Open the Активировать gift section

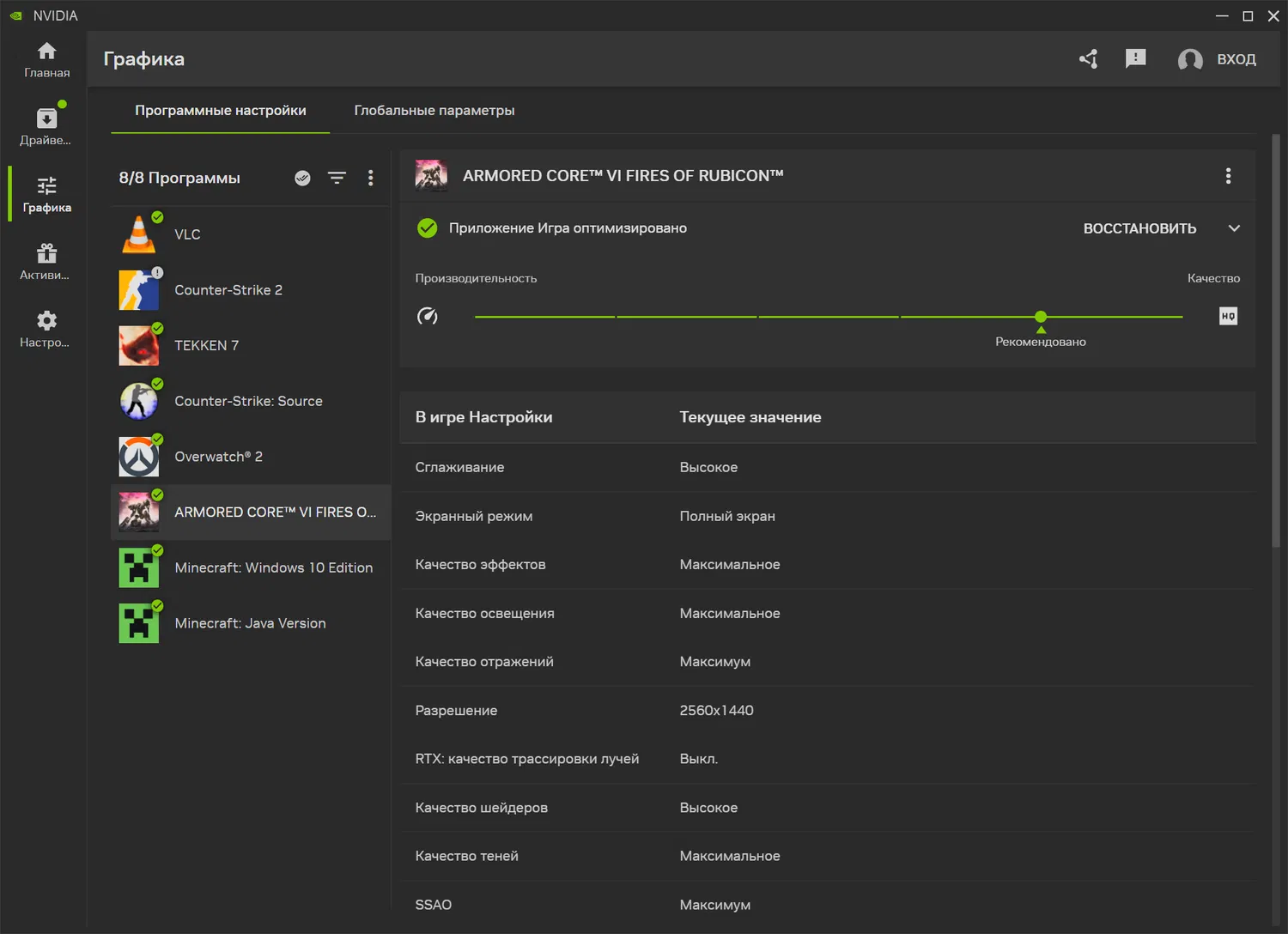46,261
